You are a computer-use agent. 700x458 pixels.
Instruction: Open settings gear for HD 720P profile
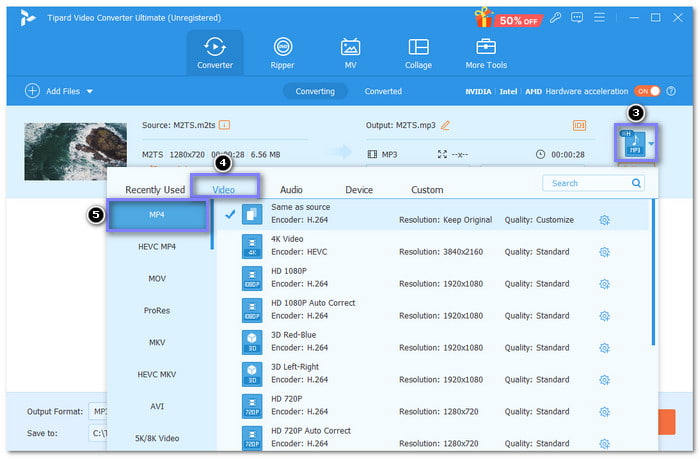coord(604,412)
